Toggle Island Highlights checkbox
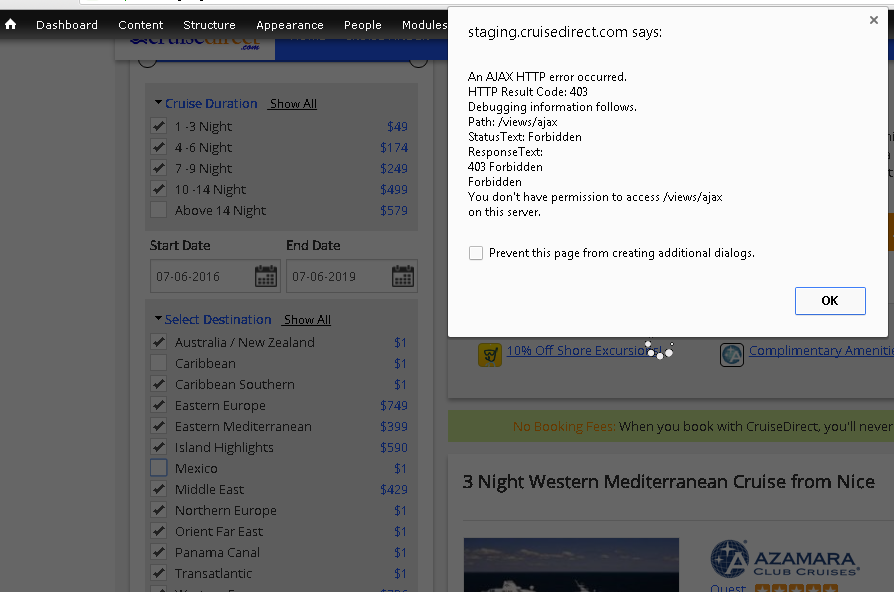 pos(159,447)
